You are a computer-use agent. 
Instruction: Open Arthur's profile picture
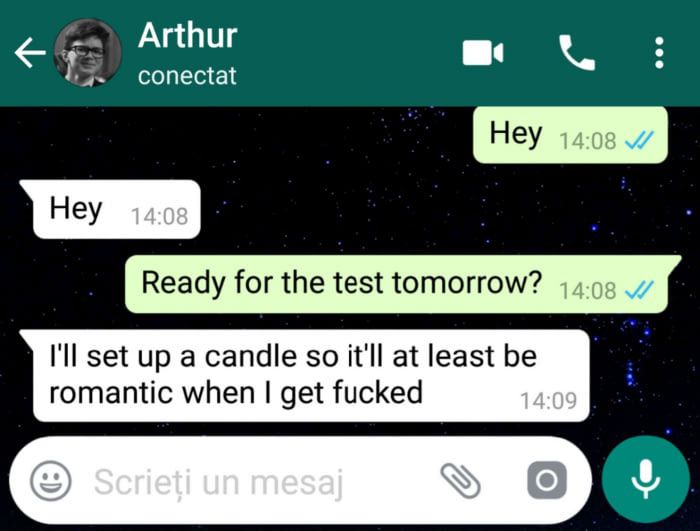click(x=88, y=53)
